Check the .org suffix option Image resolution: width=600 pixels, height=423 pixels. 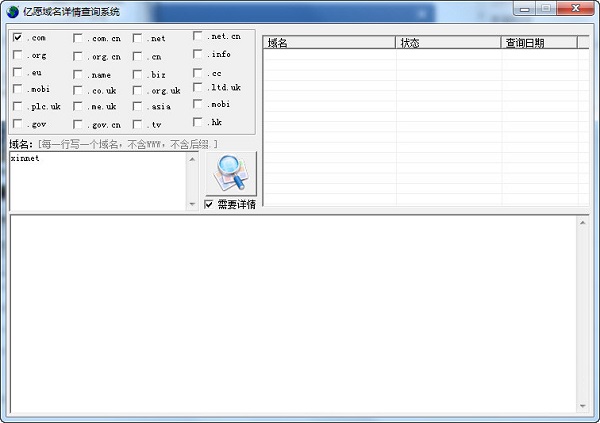pyautogui.click(x=17, y=55)
